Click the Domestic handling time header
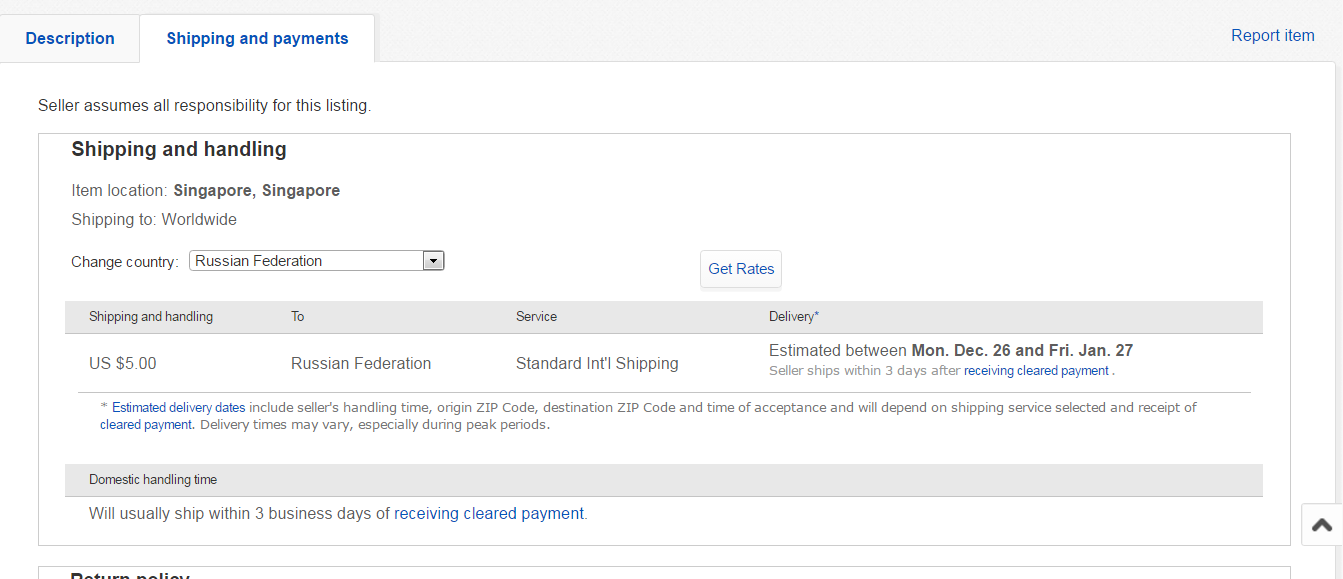 pyautogui.click(x=153, y=480)
